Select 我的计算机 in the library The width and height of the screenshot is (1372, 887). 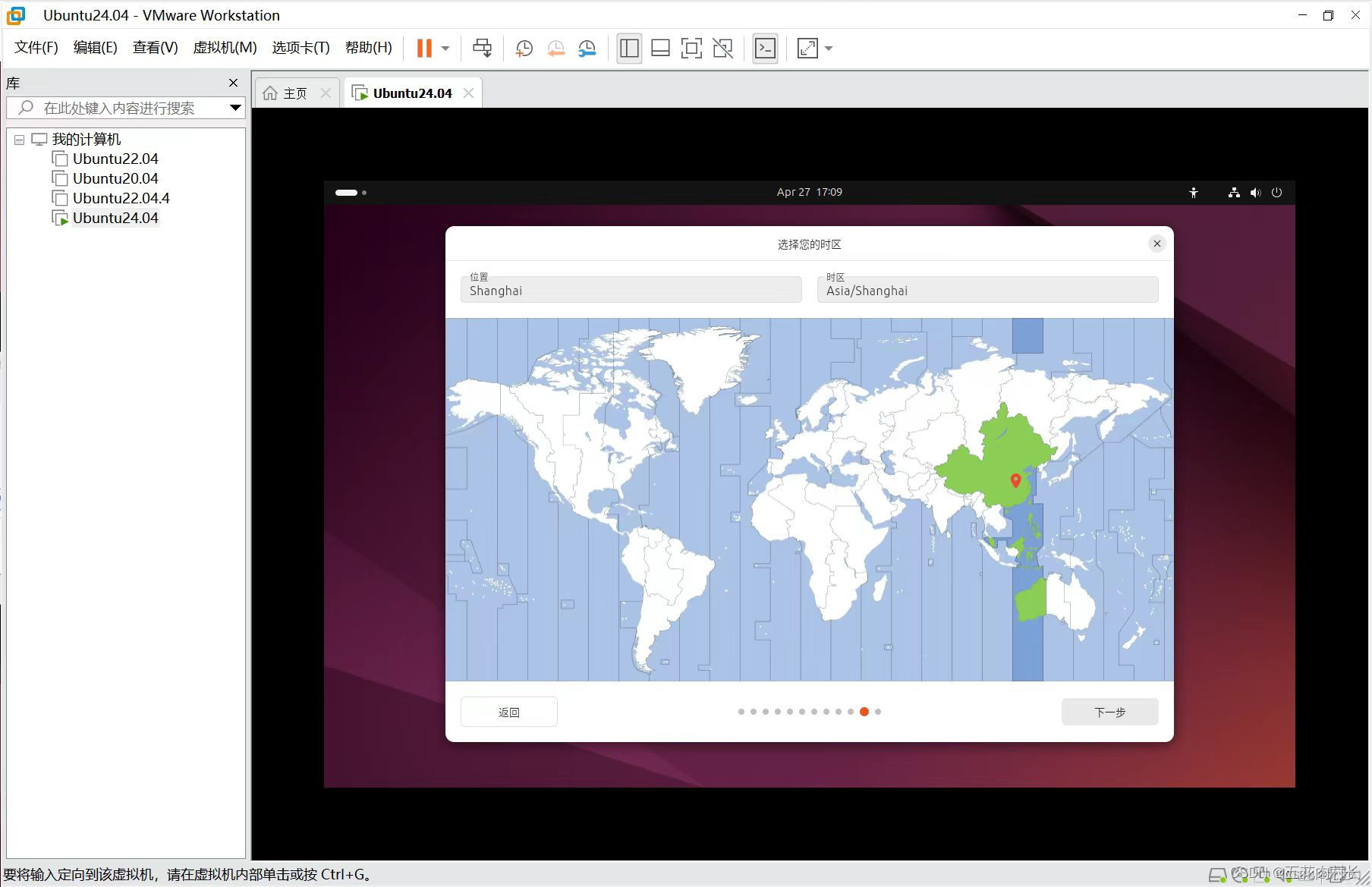click(x=86, y=139)
